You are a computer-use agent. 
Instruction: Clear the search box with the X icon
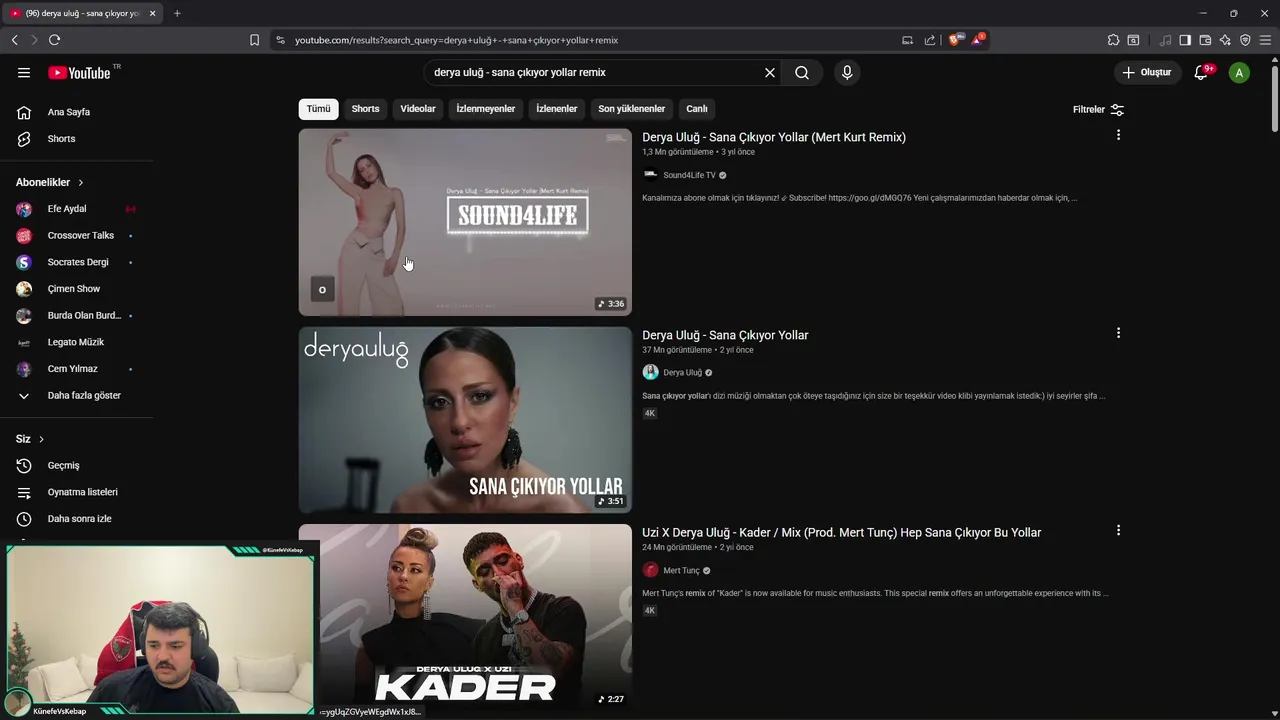click(x=770, y=72)
